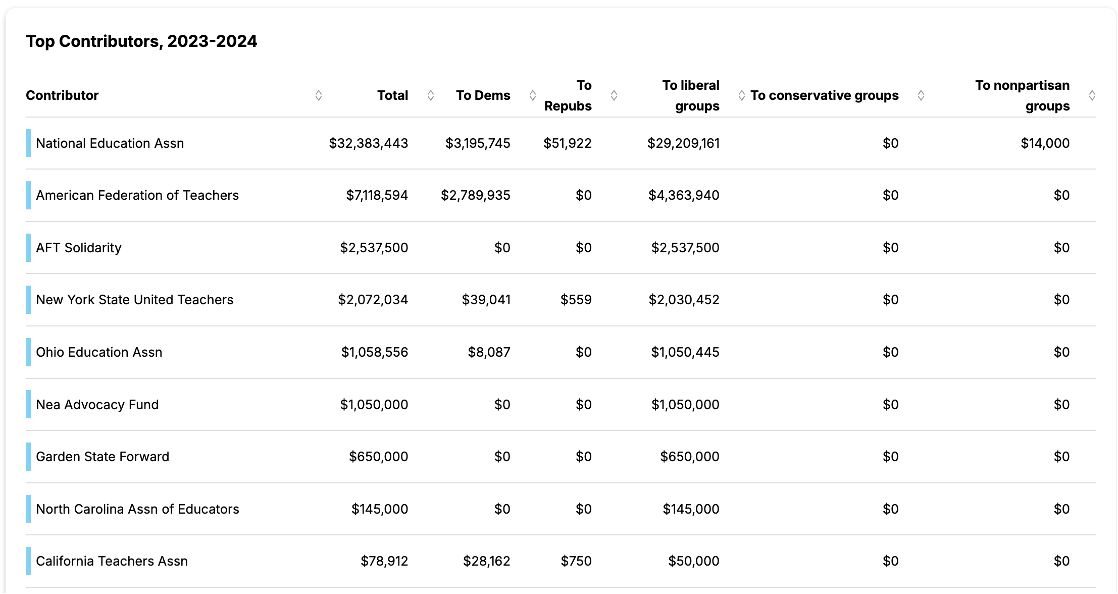The width and height of the screenshot is (1118, 594).
Task: Sort by Total using its arrow icon
Action: (431, 96)
